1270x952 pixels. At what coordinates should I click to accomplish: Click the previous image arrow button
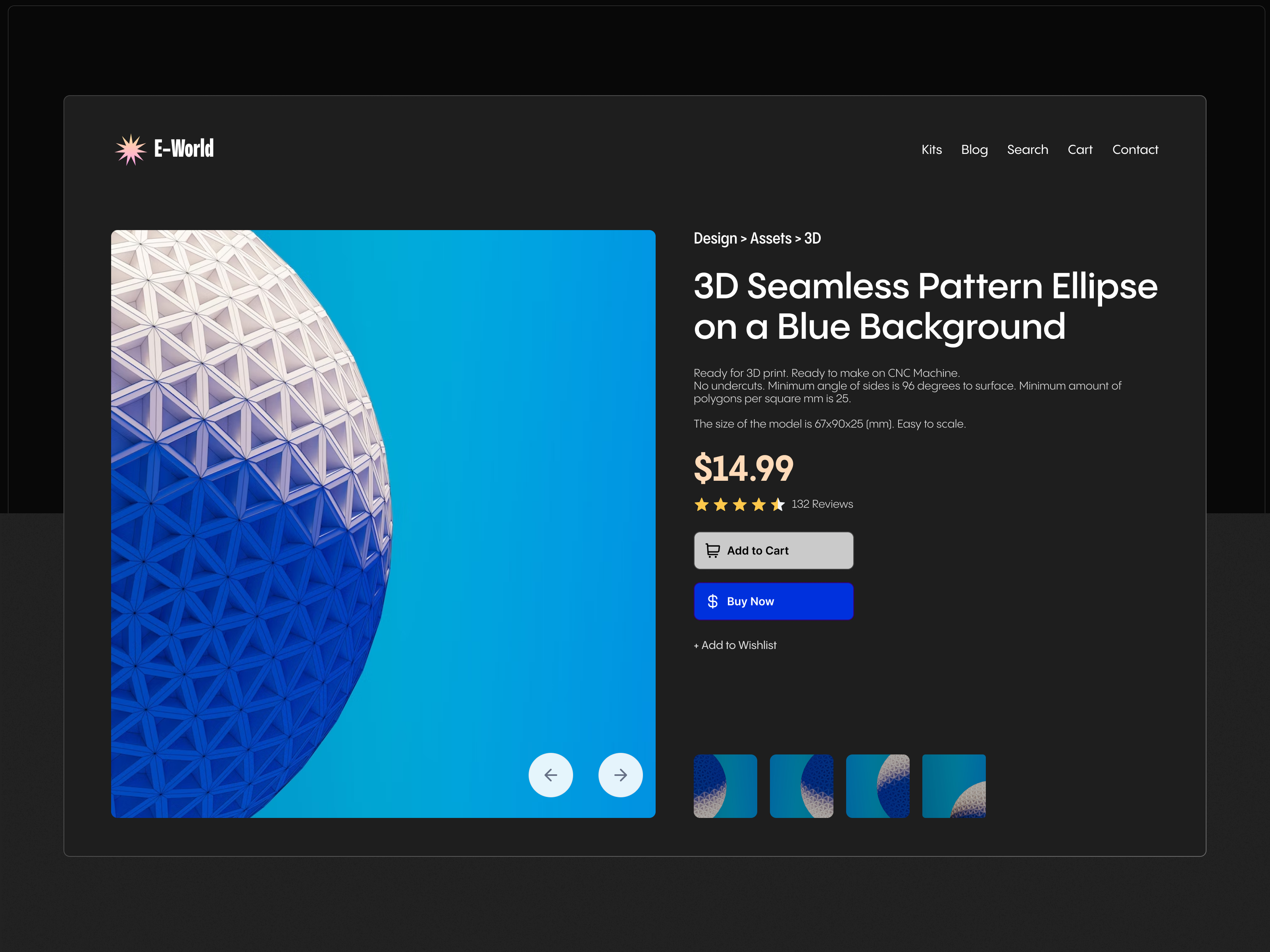(x=550, y=775)
